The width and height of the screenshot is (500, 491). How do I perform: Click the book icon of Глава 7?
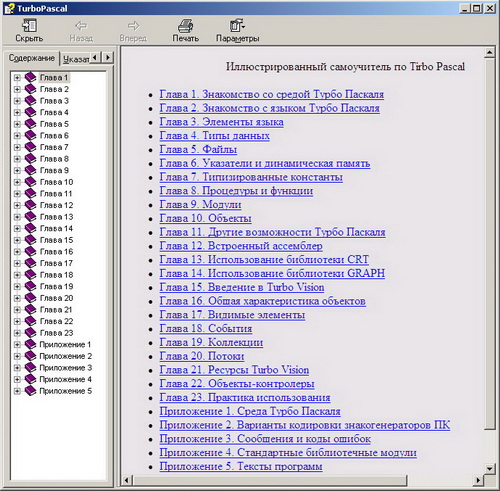30,147
